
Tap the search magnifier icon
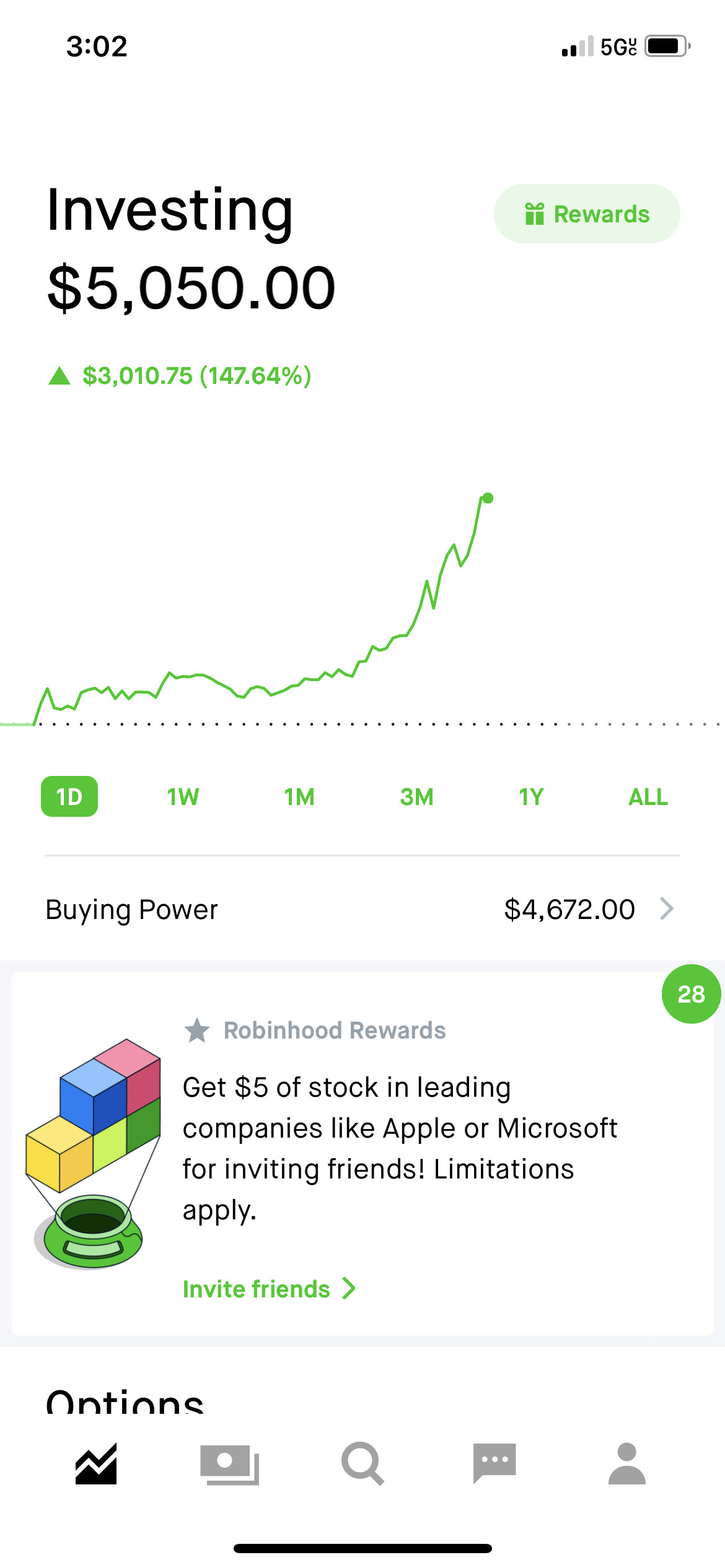pos(362,1464)
